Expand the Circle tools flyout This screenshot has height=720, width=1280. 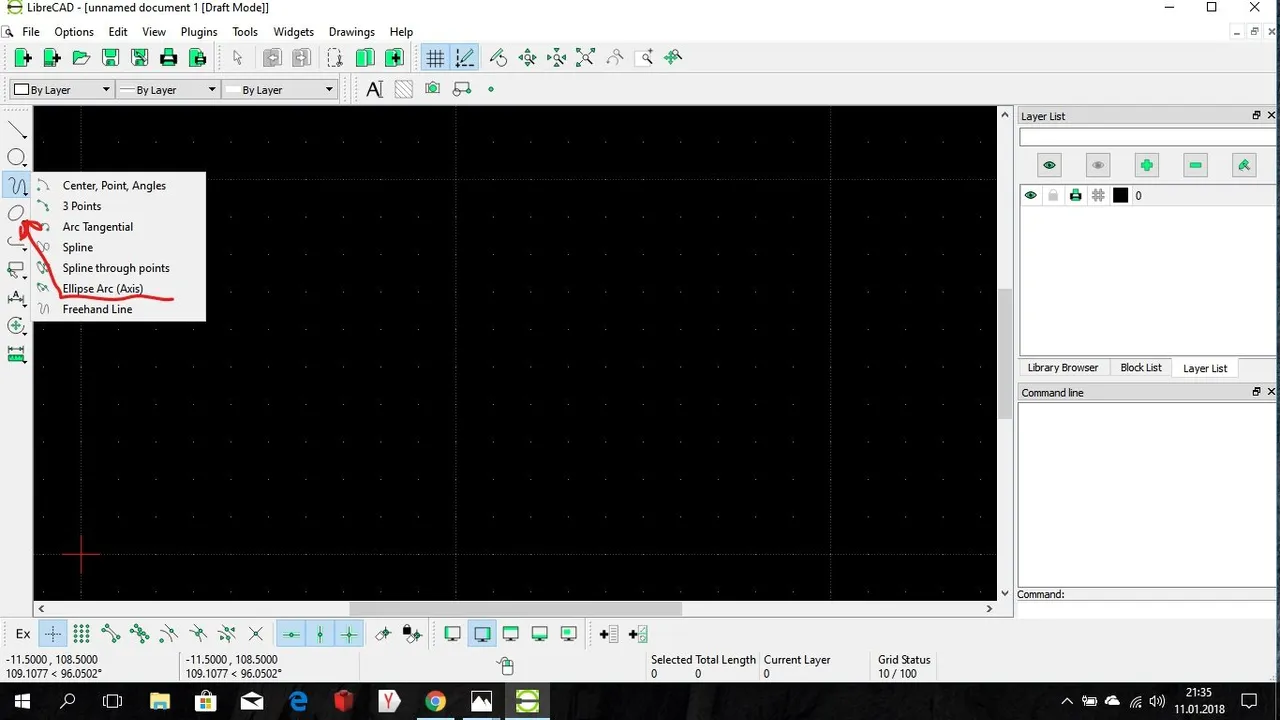(17, 158)
